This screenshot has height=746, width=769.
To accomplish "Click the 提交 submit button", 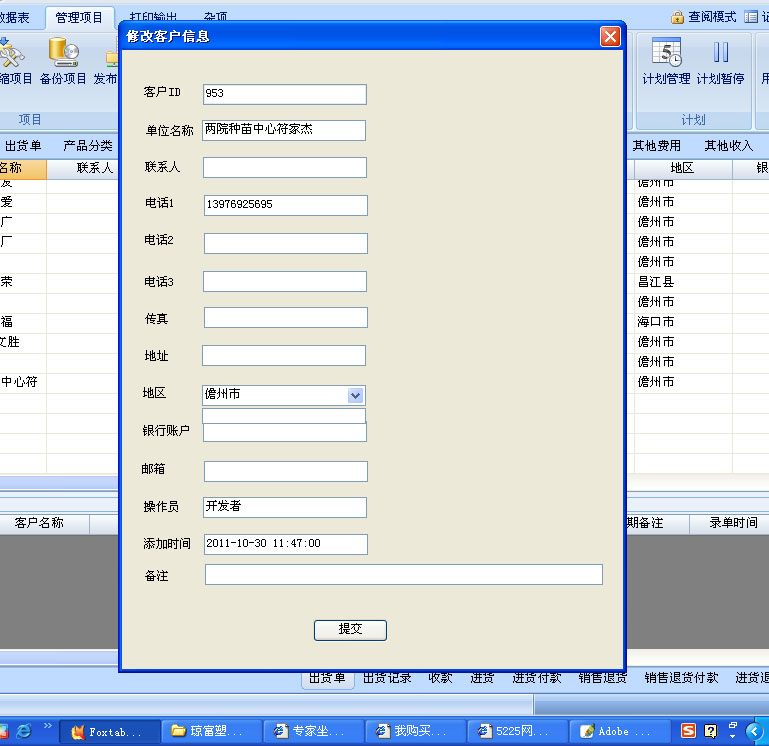I will pos(350,629).
